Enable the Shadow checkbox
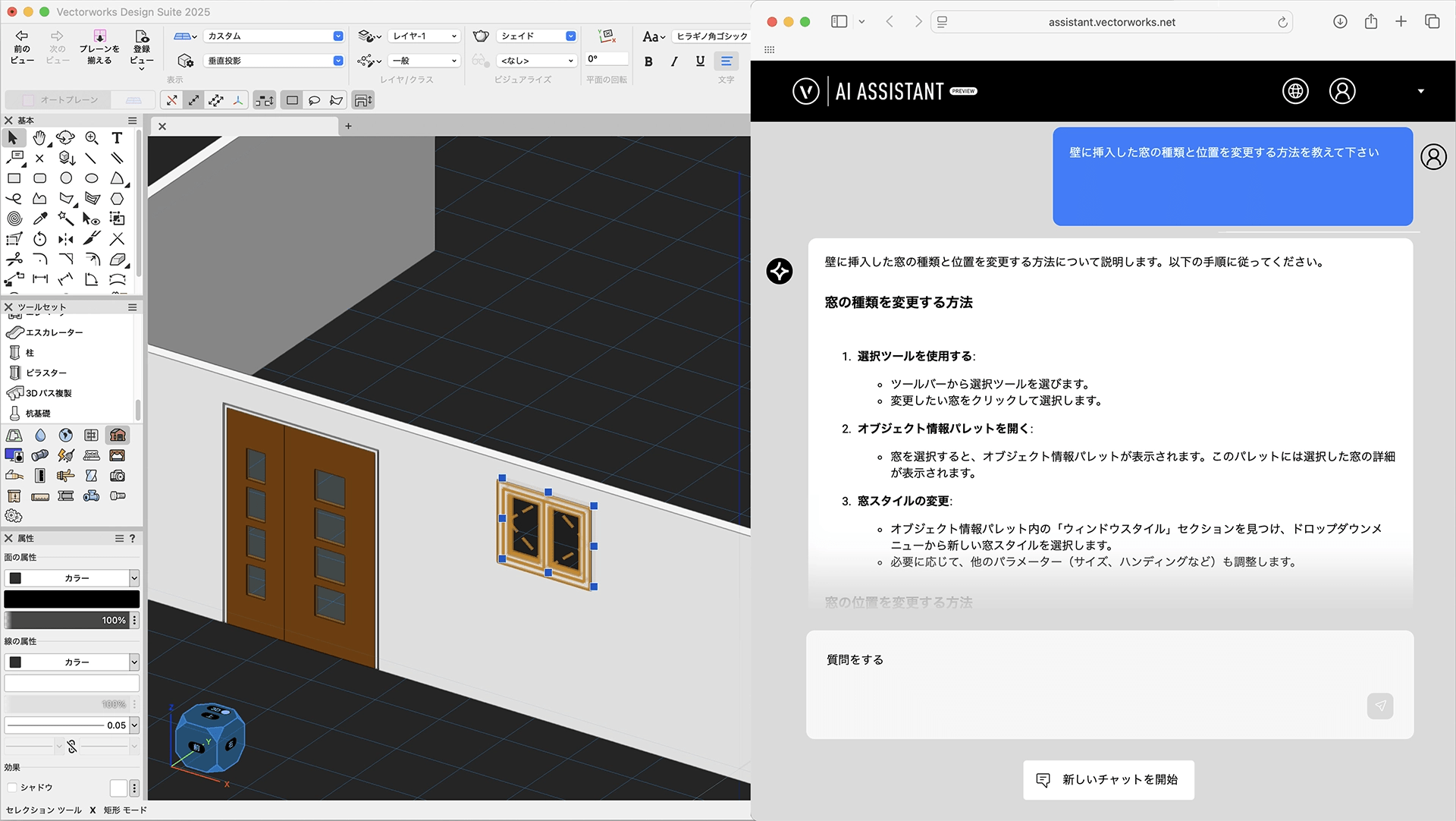The image size is (1456, 821). point(12,788)
